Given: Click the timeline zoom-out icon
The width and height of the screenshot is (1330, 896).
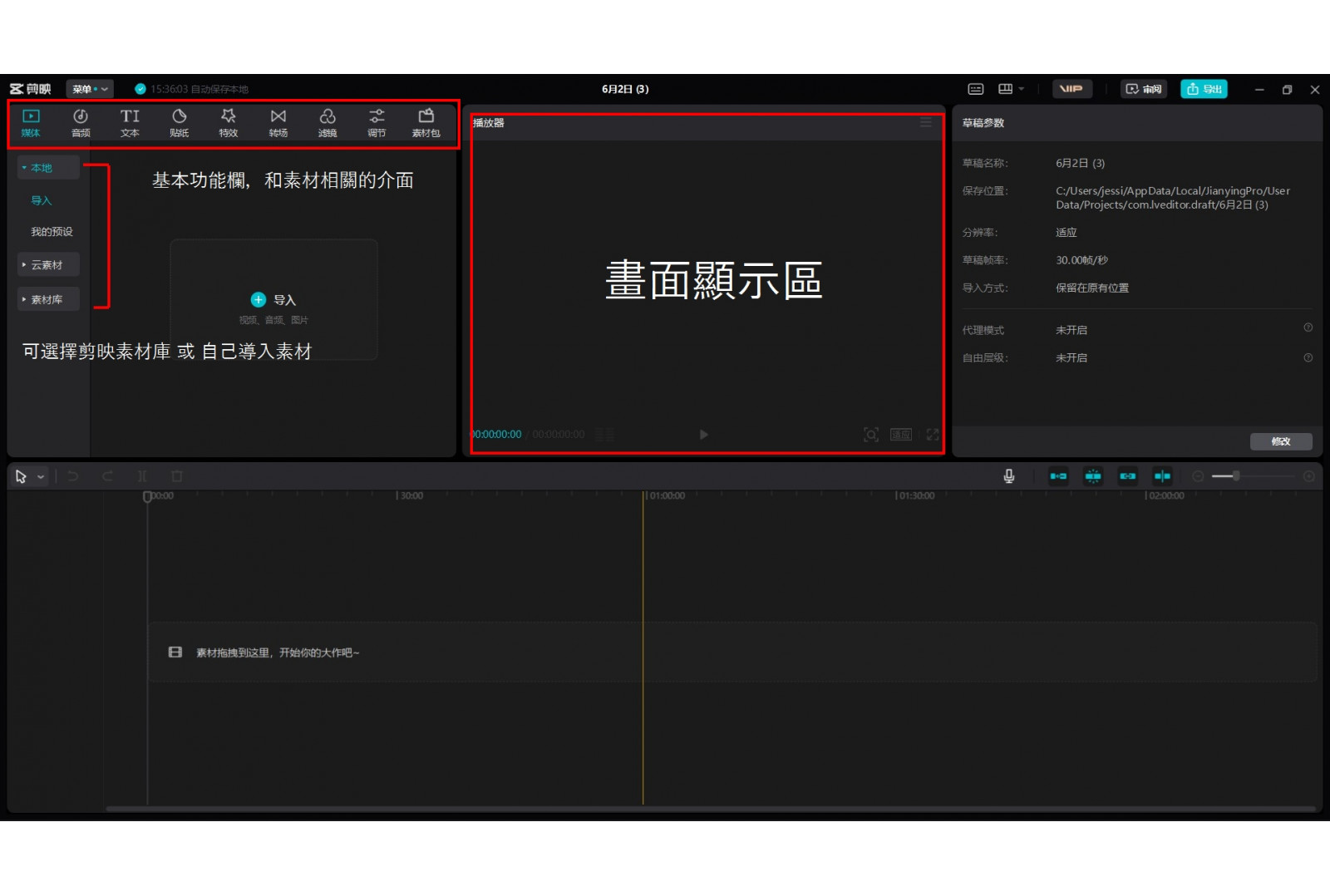Looking at the screenshot, I should [1198, 476].
